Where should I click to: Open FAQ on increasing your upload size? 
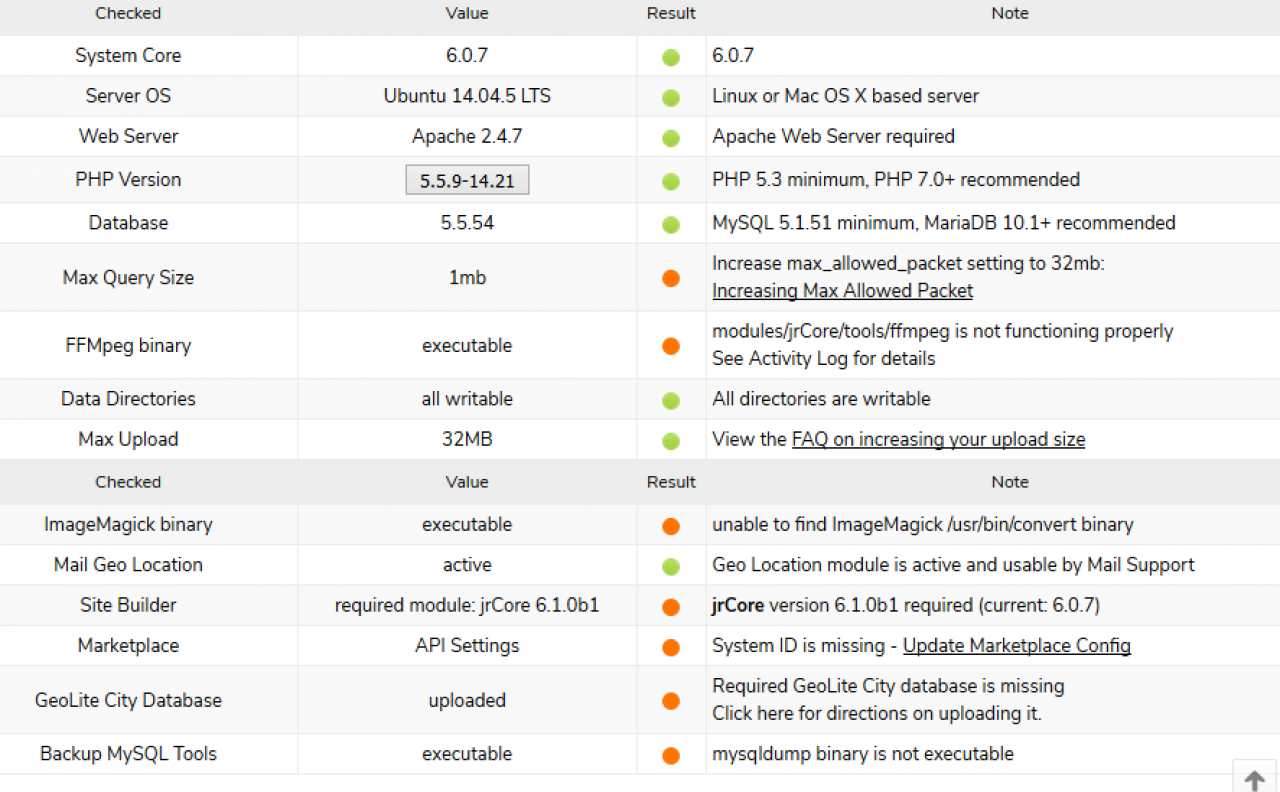pyautogui.click(x=938, y=439)
